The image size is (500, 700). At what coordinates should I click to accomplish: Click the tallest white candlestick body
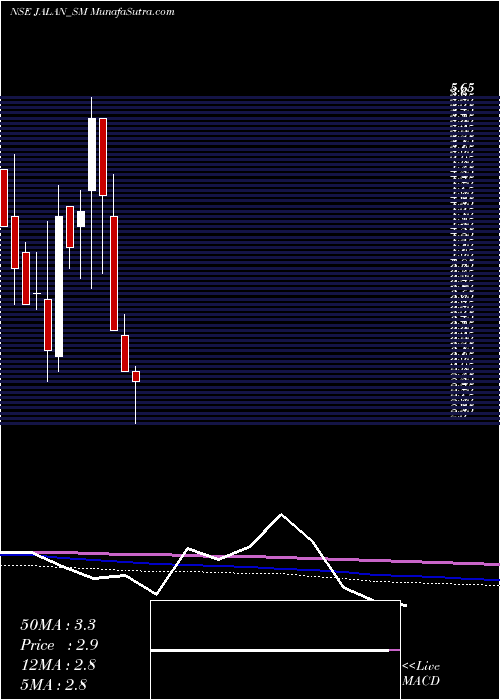59,287
